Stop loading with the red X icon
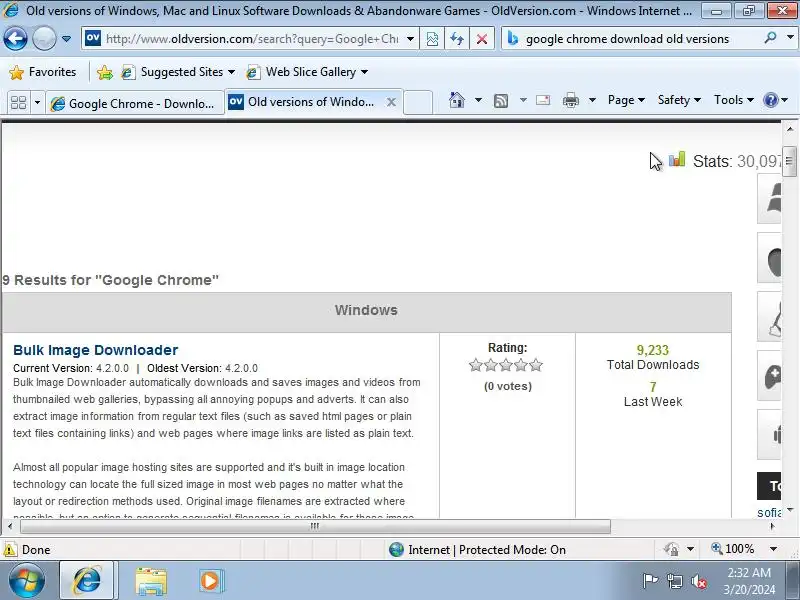 [x=482, y=39]
